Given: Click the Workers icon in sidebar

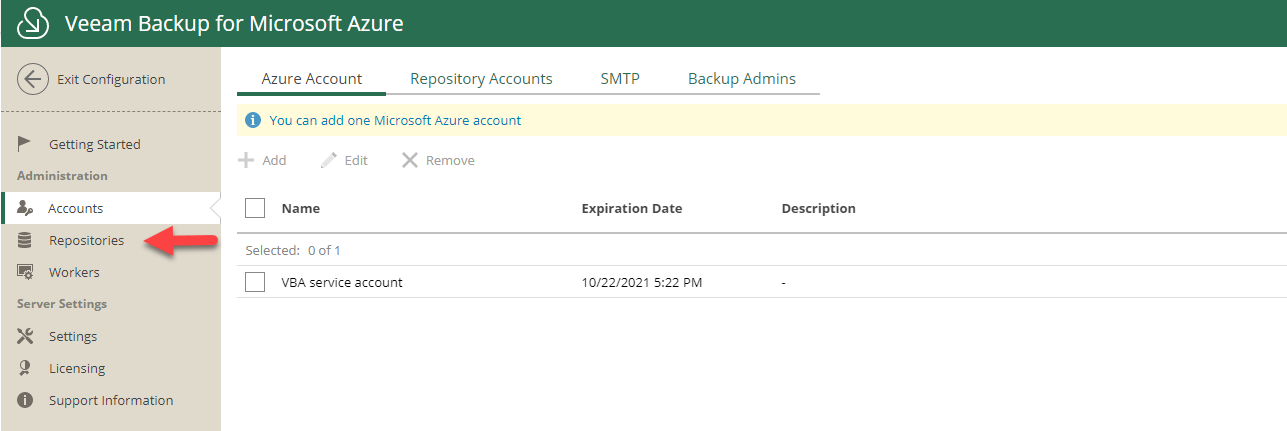Looking at the screenshot, I should point(26,272).
